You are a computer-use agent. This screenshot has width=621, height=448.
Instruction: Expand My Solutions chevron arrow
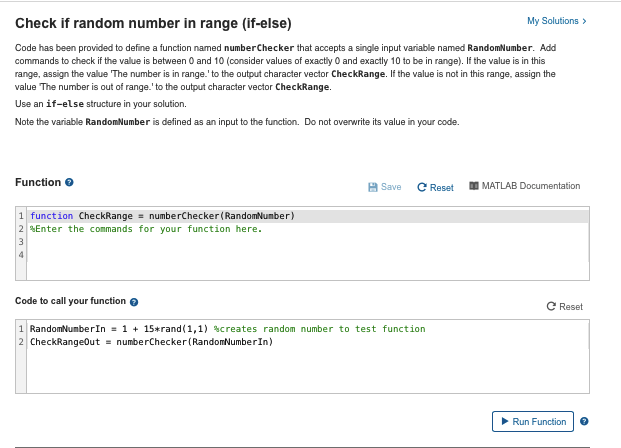[x=584, y=21]
